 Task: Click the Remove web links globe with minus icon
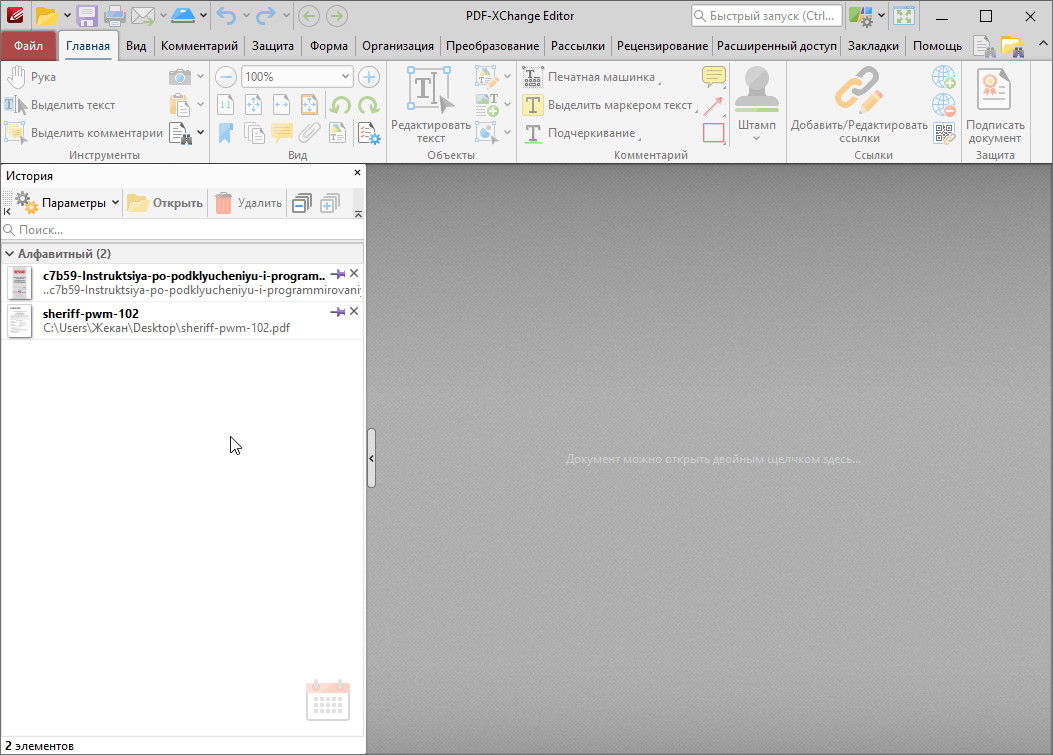944,105
